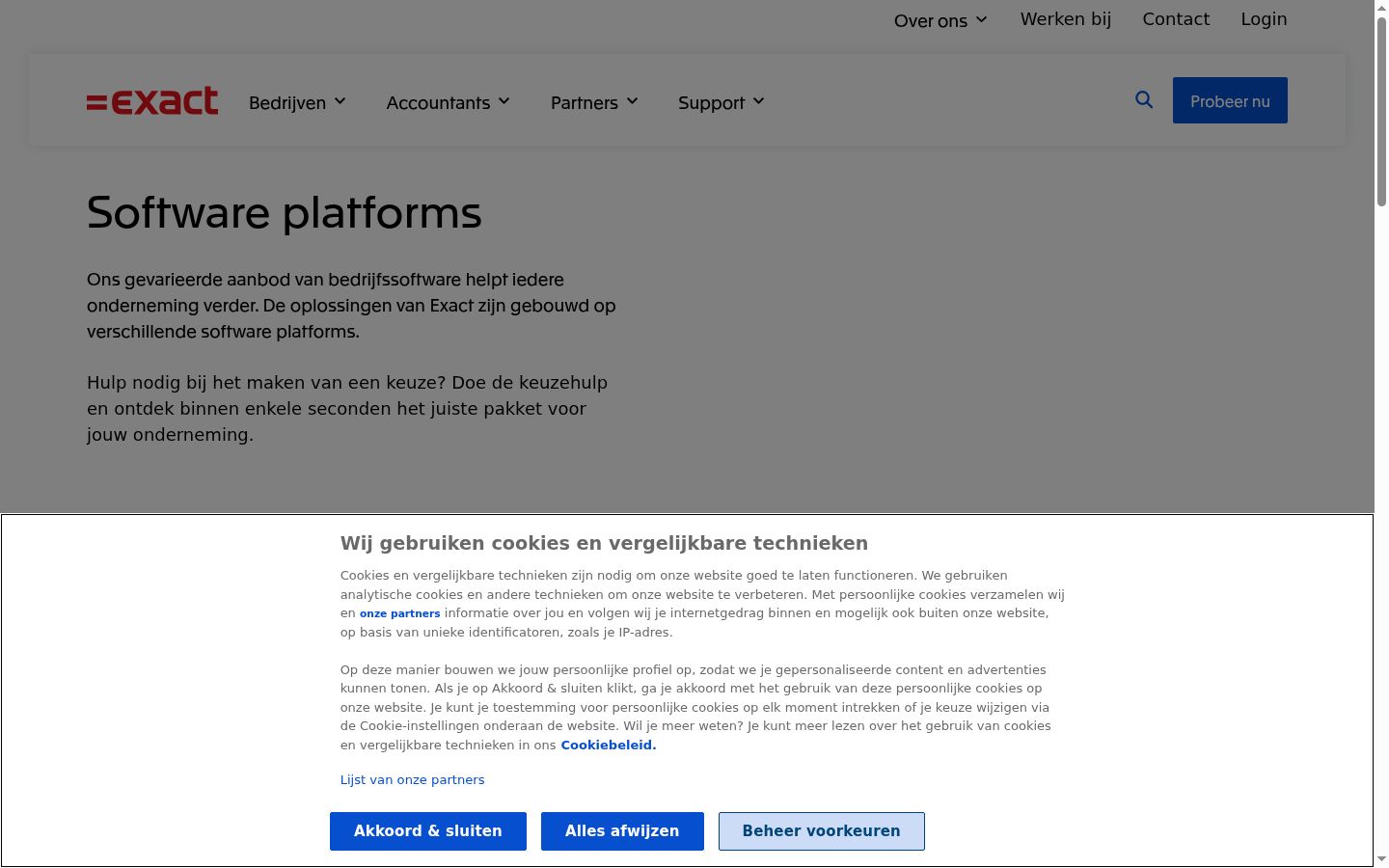Reject cookies with Alles afwijzen

coord(622,831)
